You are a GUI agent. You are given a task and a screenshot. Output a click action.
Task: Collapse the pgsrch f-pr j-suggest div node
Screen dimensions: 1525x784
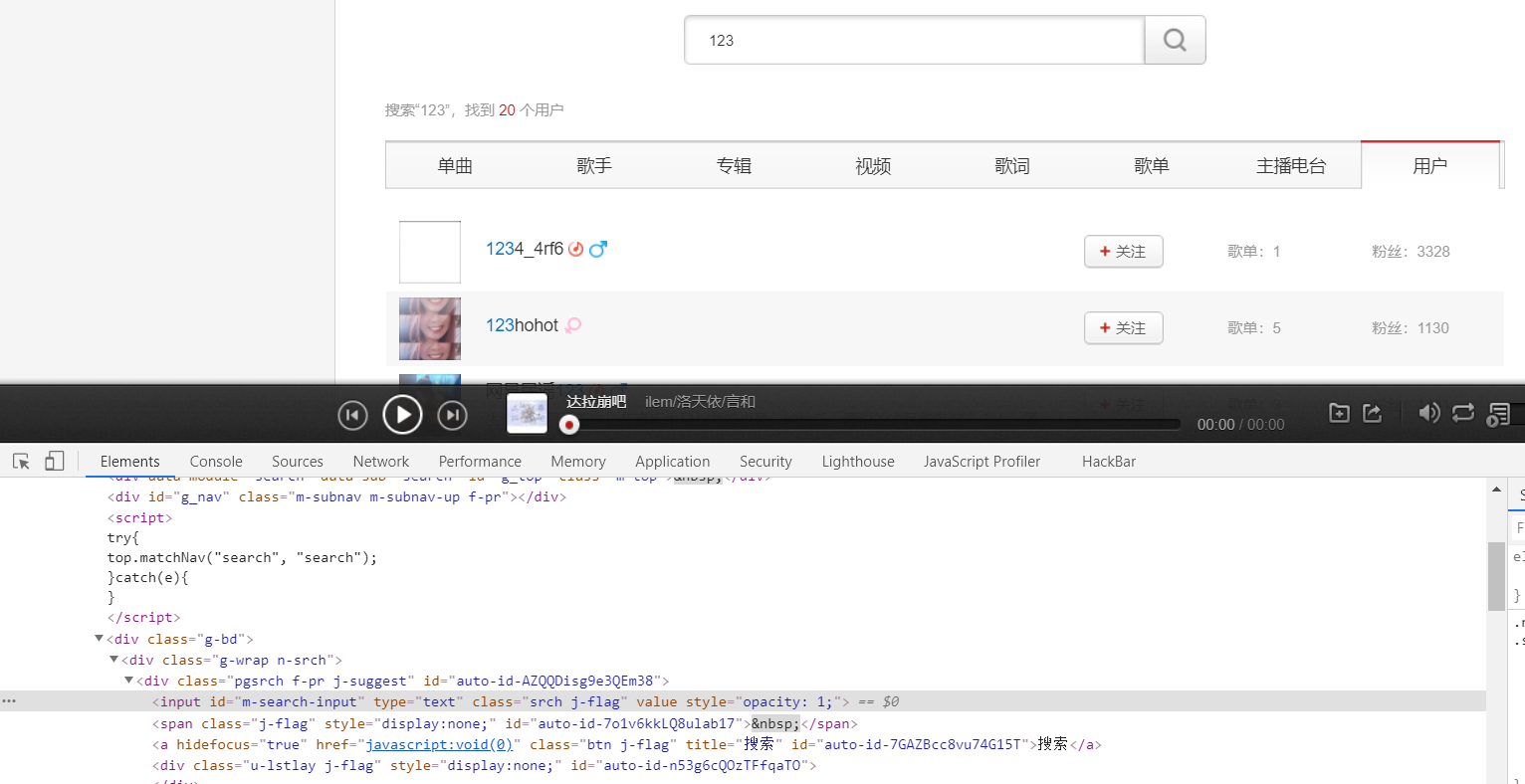(x=128, y=681)
